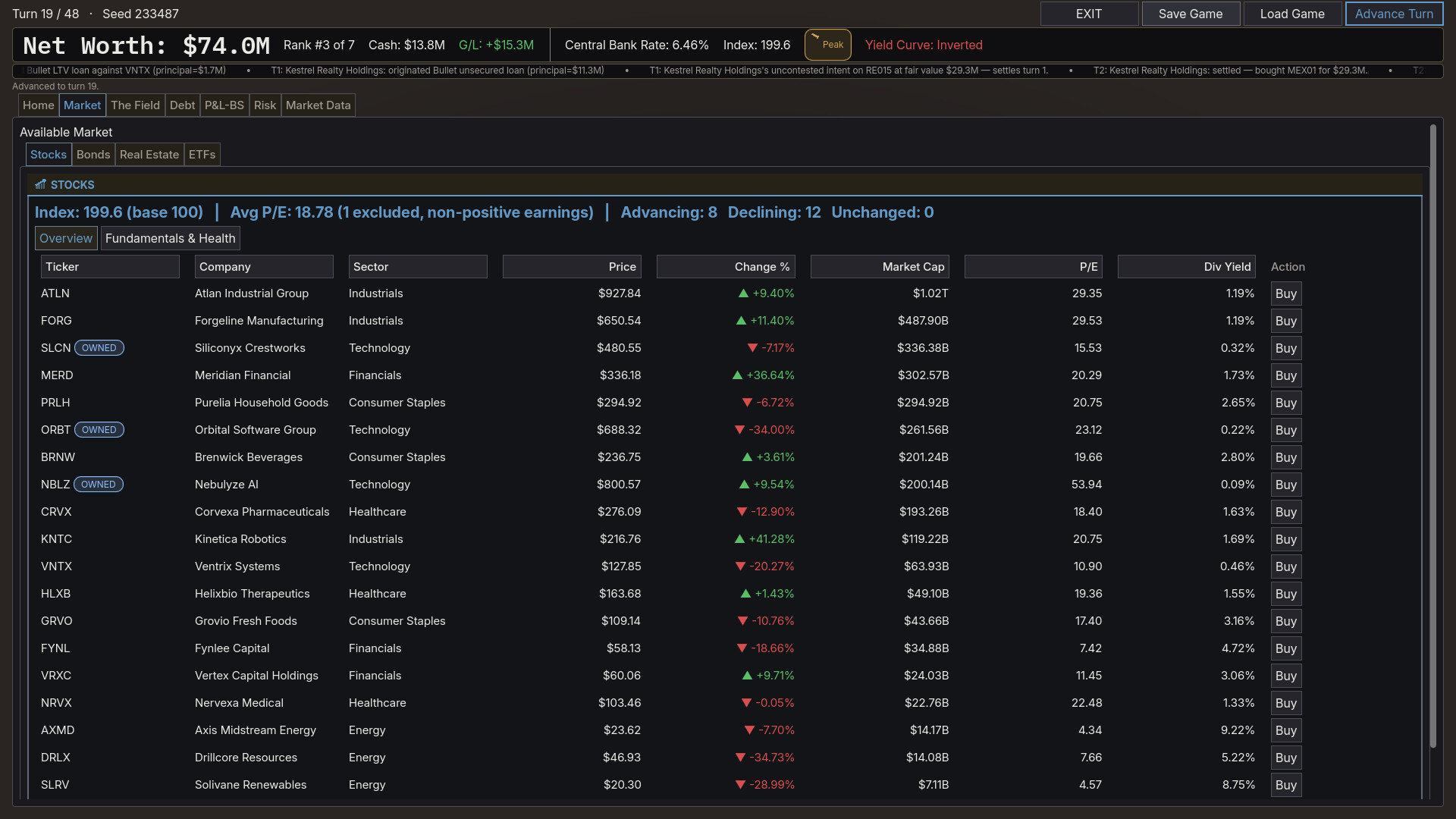Screen dimensions: 1456x819
Task: Click the OWNED badge next to SLCN
Action: (99, 348)
